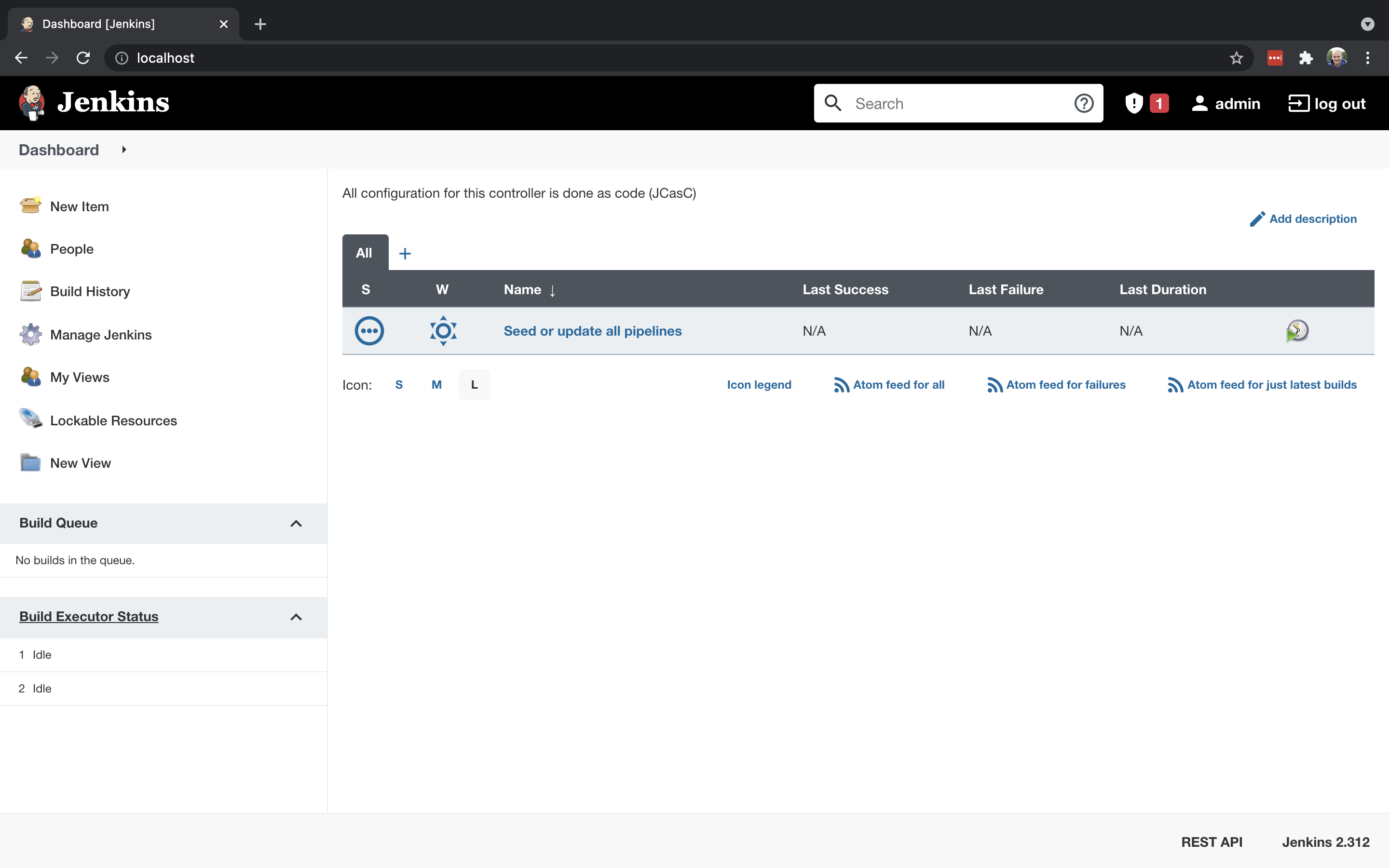Open the Seed or update all pipelines job
The width and height of the screenshot is (1389, 868).
click(x=593, y=331)
